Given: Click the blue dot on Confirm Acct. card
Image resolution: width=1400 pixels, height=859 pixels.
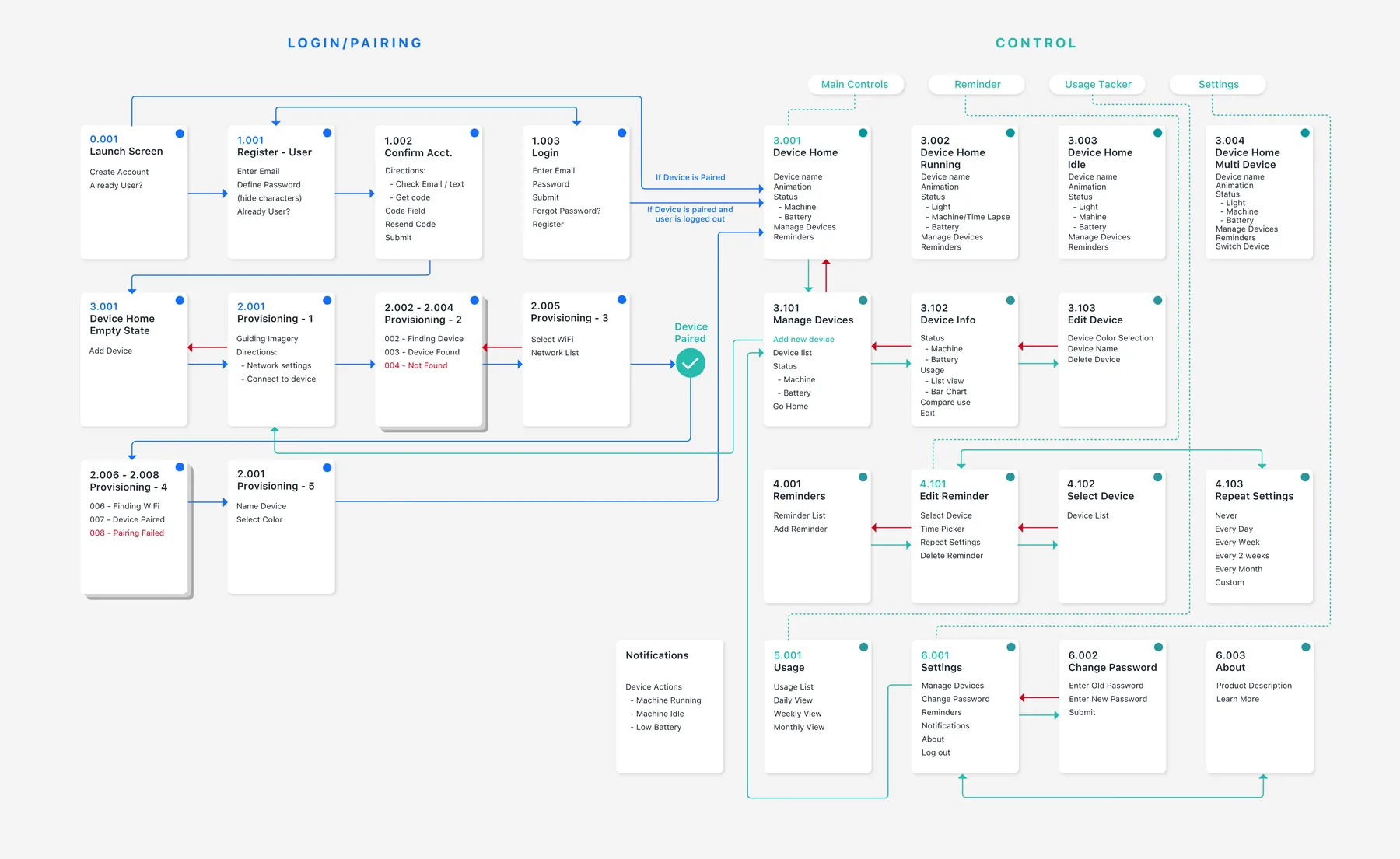Looking at the screenshot, I should (x=474, y=133).
